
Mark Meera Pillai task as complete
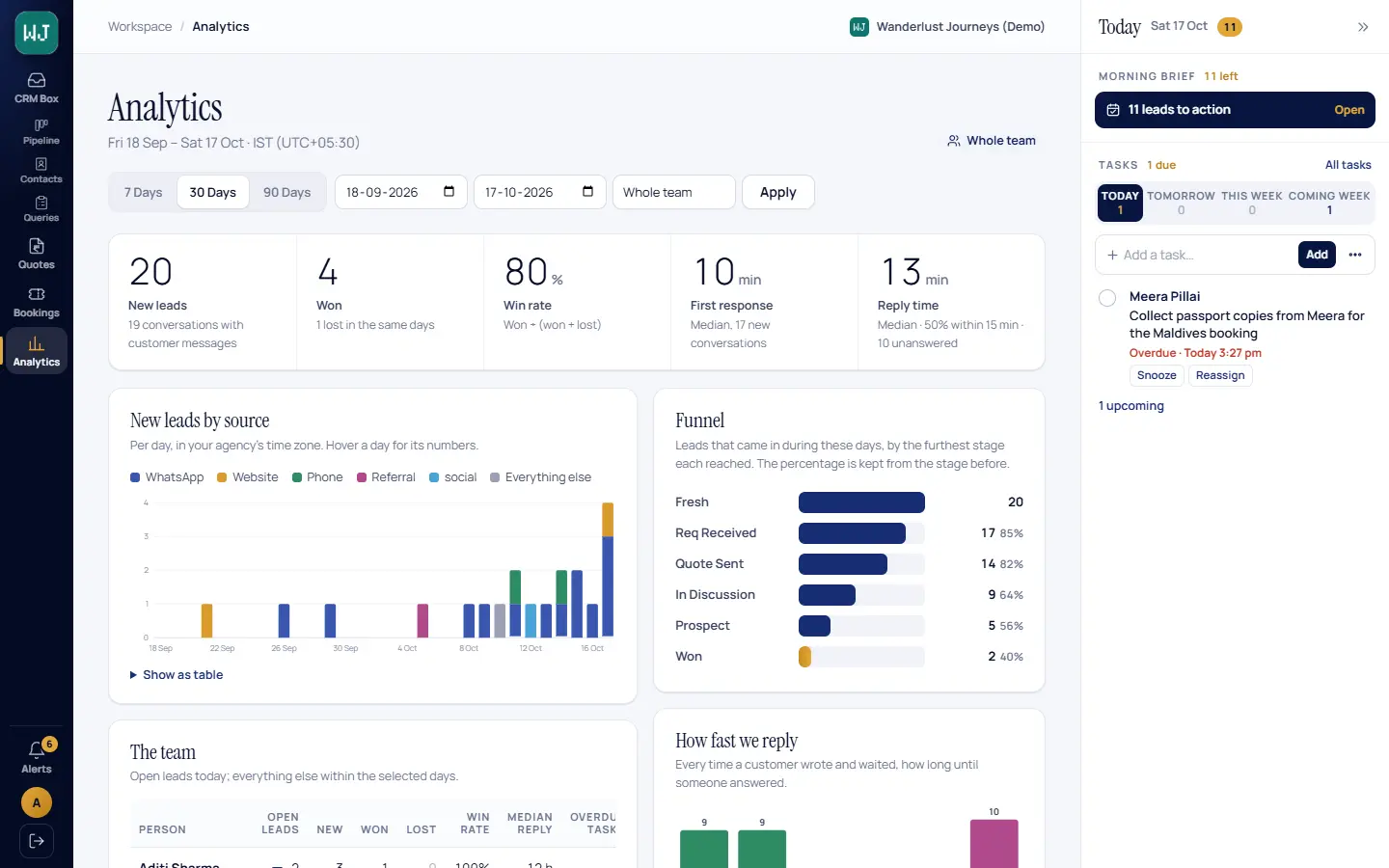point(1107,298)
